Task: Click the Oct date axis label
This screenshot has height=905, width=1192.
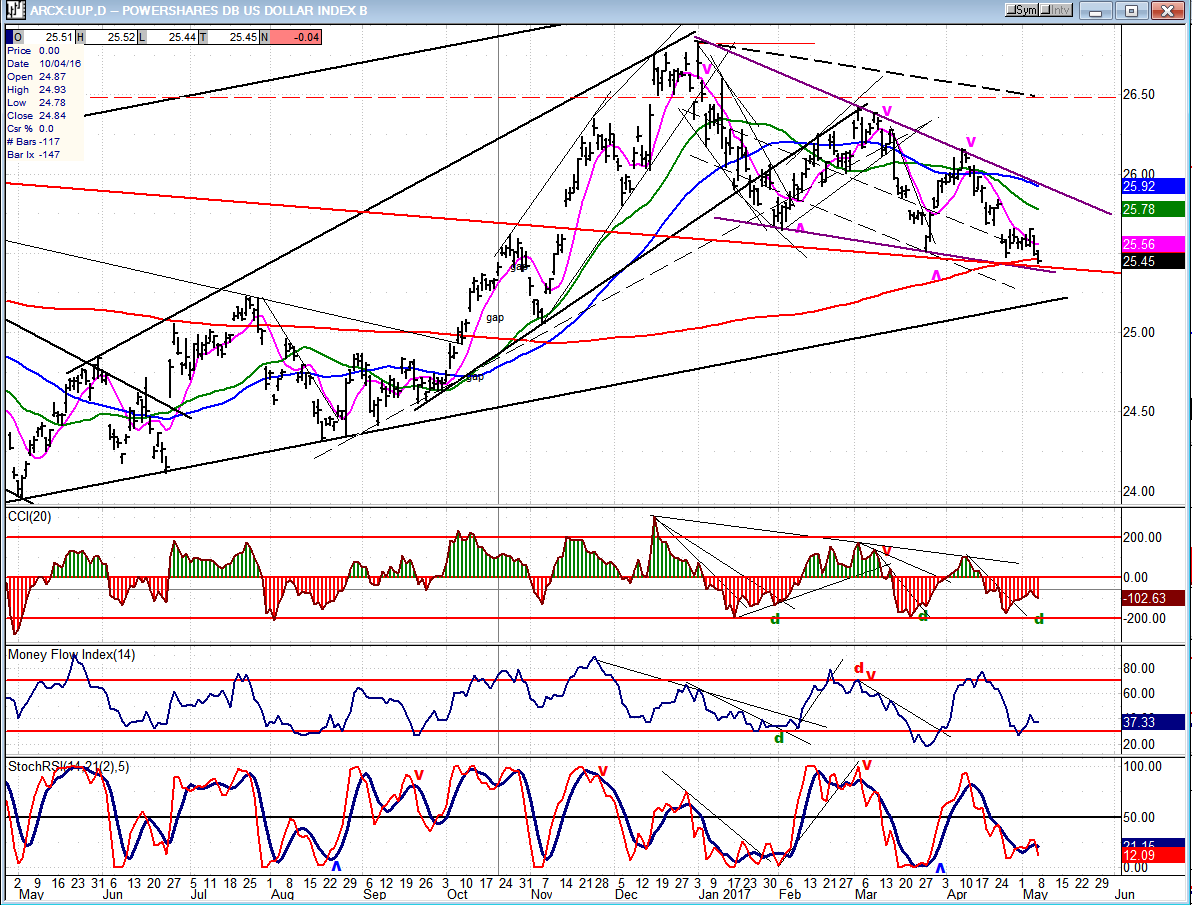Action: point(457,894)
